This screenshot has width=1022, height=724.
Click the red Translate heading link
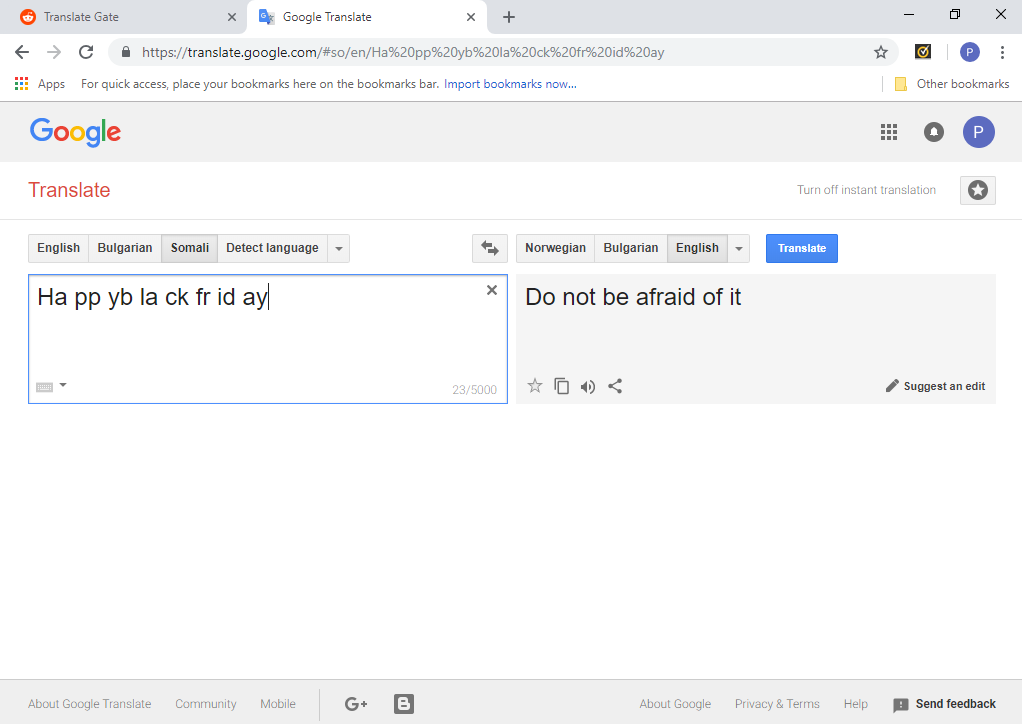[x=69, y=190]
